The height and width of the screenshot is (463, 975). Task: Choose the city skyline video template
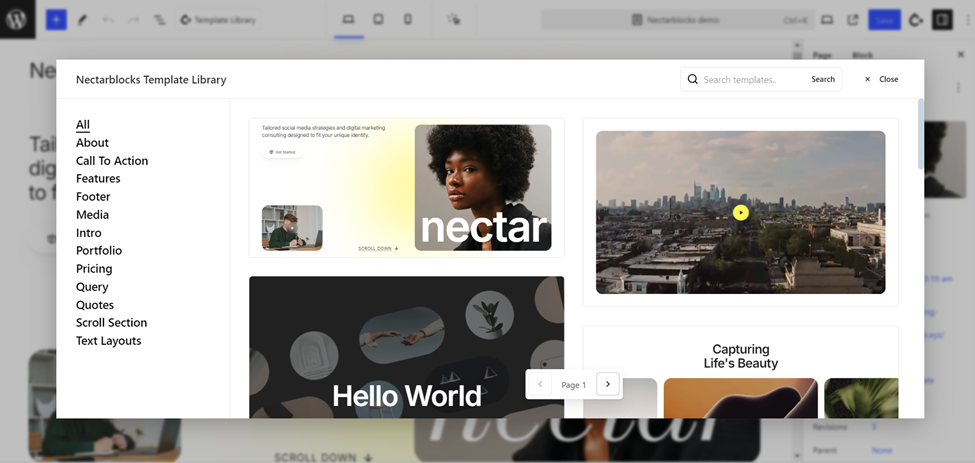click(741, 212)
